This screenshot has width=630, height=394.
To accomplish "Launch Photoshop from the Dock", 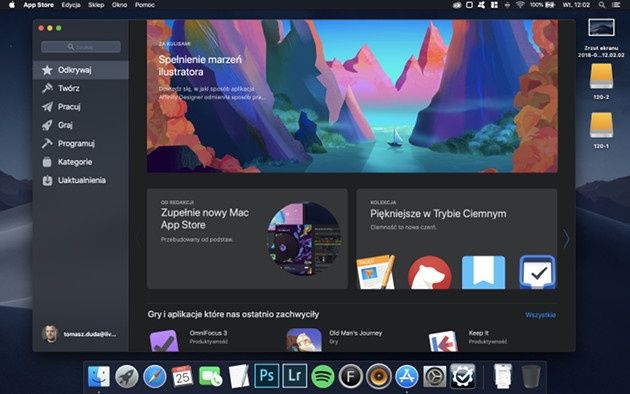I will 266,376.
